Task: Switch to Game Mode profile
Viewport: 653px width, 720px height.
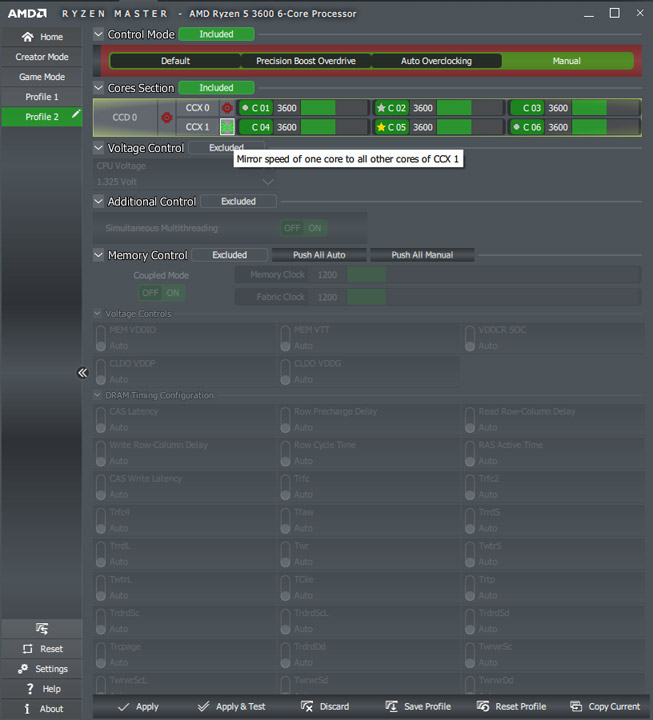Action: 42,77
